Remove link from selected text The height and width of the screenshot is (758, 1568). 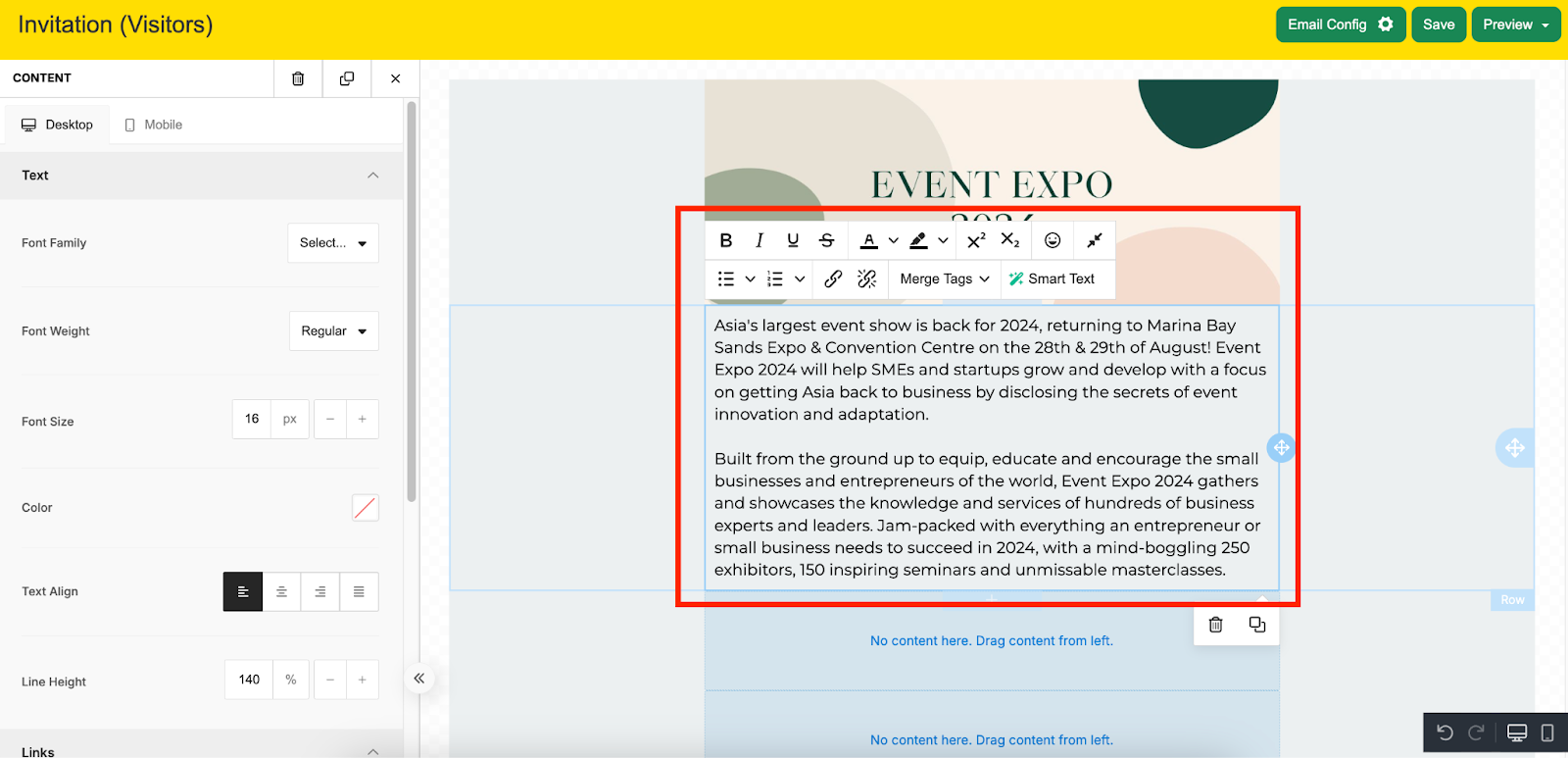(x=867, y=278)
